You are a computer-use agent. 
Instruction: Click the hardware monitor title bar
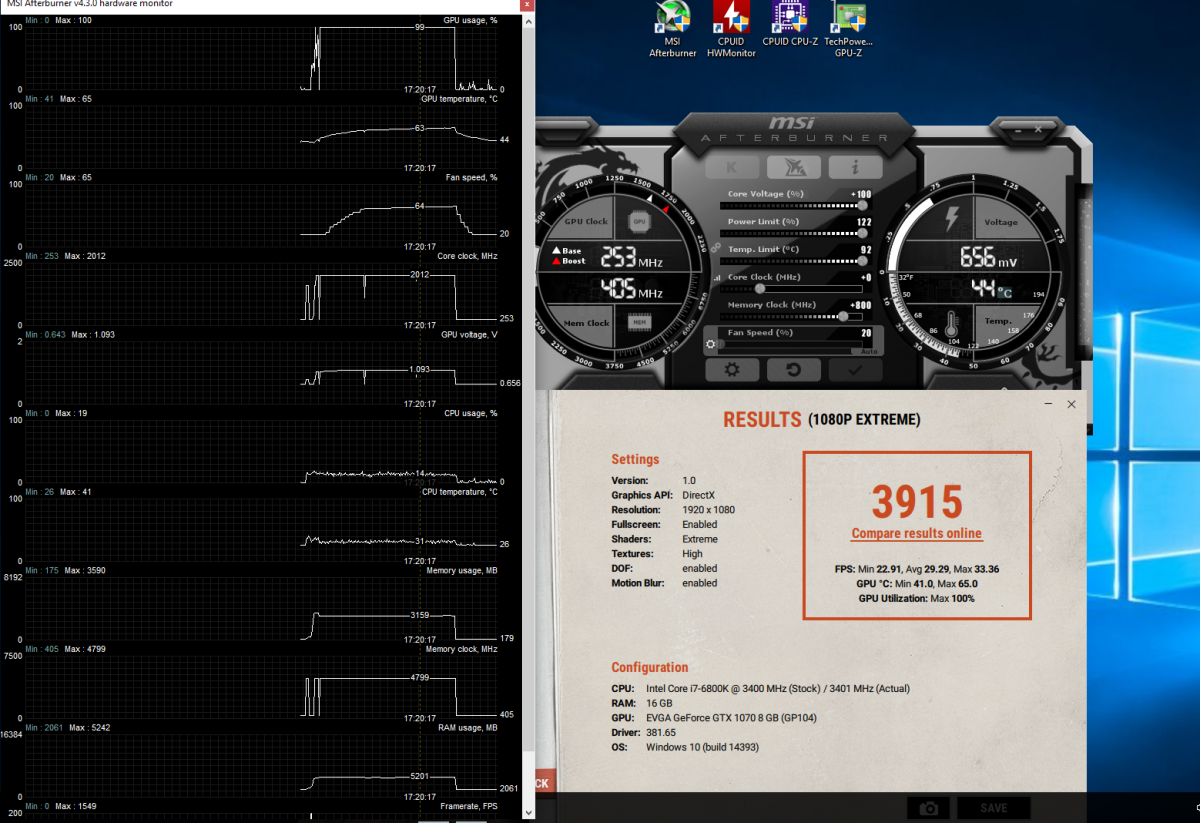pyautogui.click(x=260, y=5)
